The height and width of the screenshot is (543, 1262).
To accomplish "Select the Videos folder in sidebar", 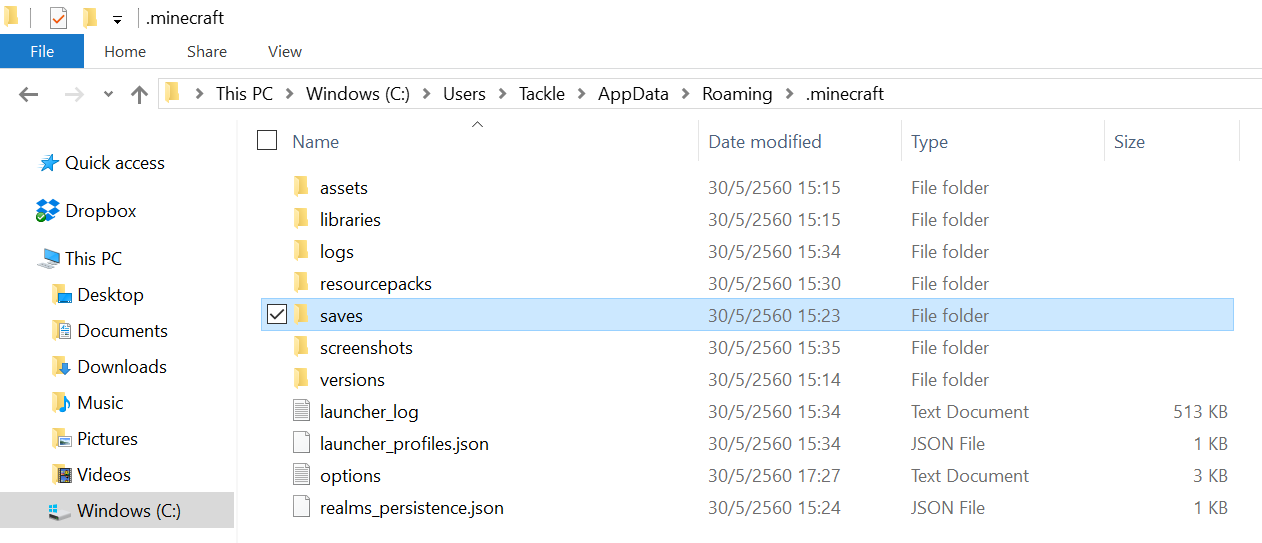I will pos(104,475).
